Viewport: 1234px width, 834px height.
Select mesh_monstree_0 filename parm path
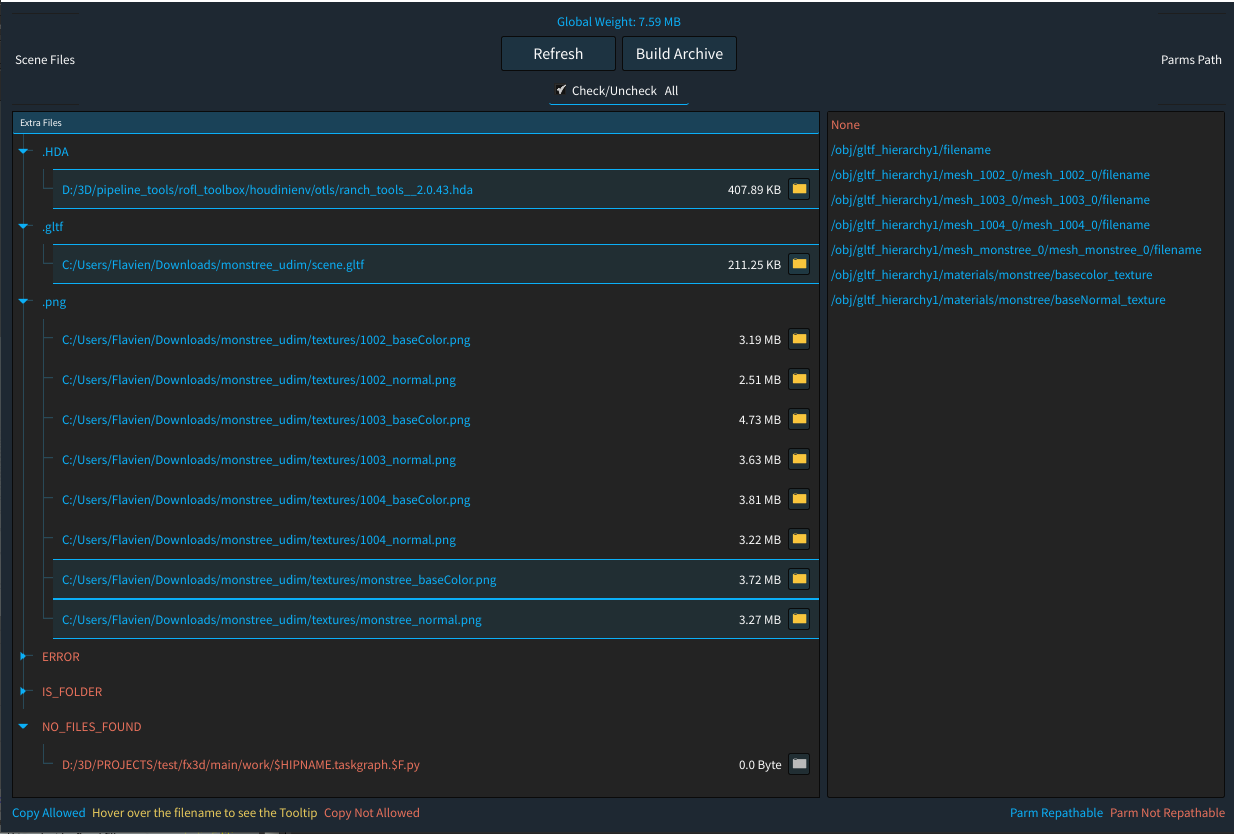pyautogui.click(x=1016, y=250)
